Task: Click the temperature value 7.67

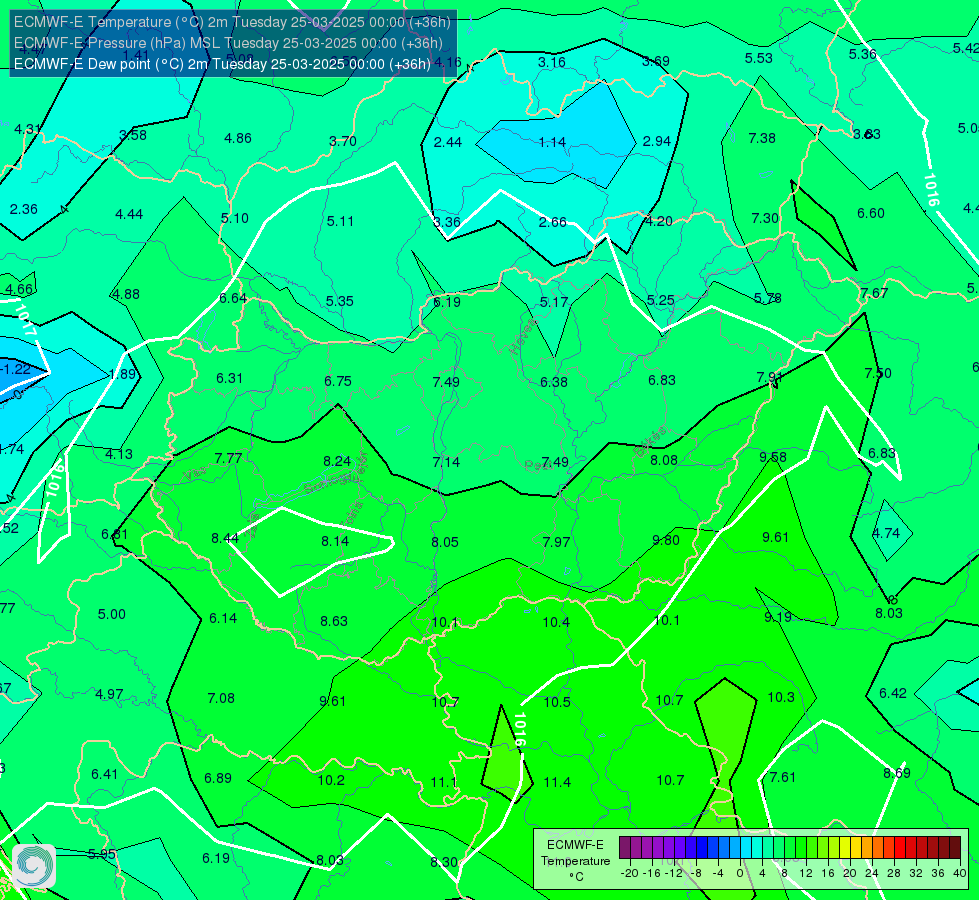Action: 873,293
